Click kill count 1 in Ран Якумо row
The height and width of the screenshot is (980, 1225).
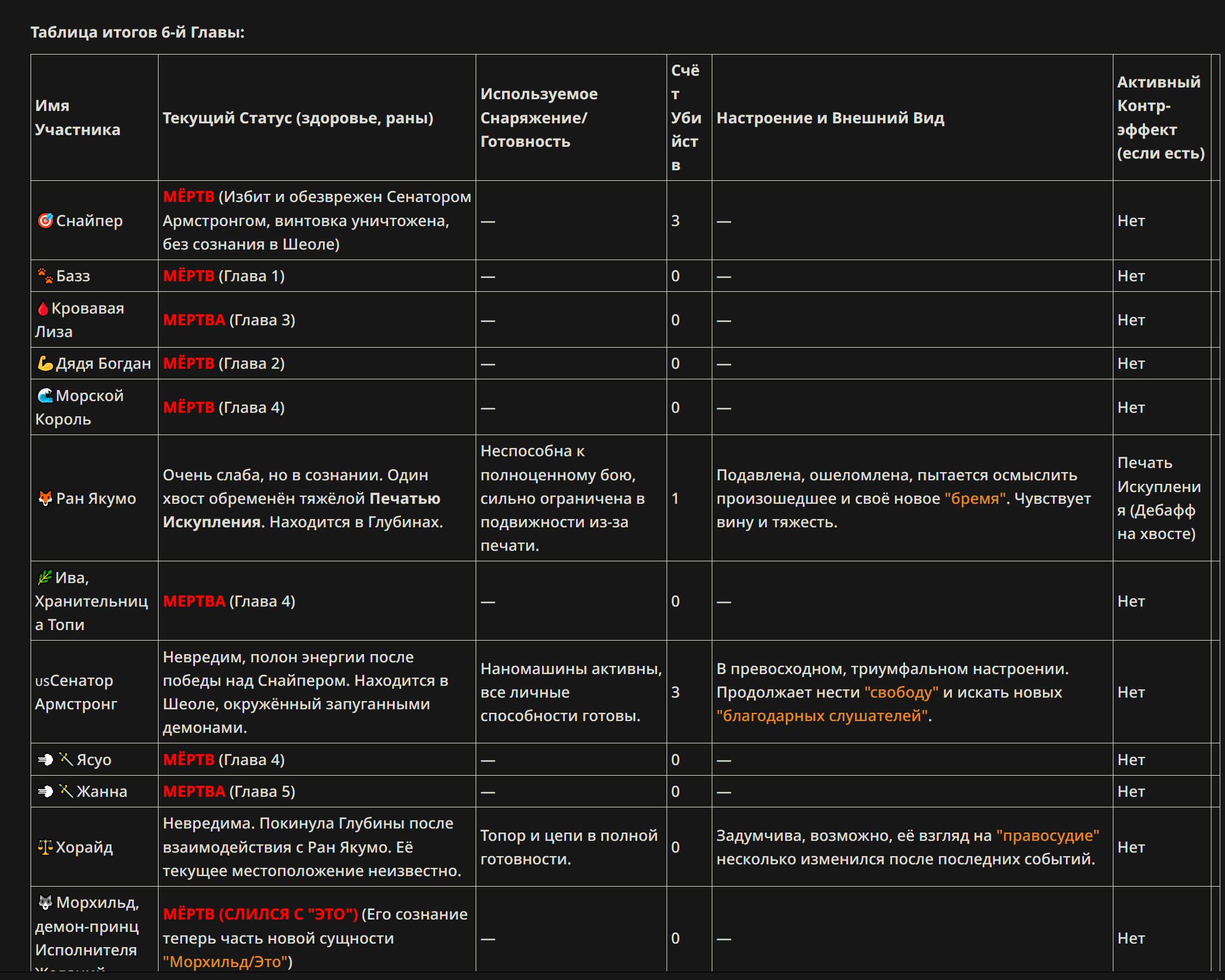pyautogui.click(x=675, y=498)
